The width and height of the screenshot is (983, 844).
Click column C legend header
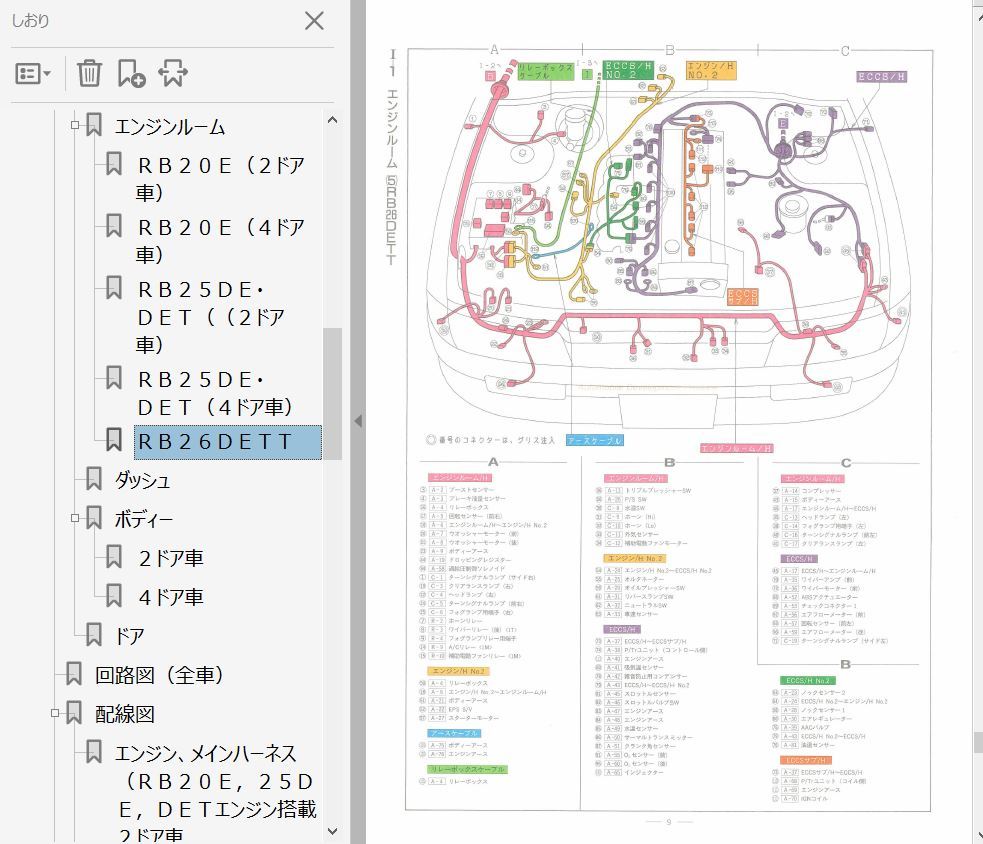click(x=846, y=463)
